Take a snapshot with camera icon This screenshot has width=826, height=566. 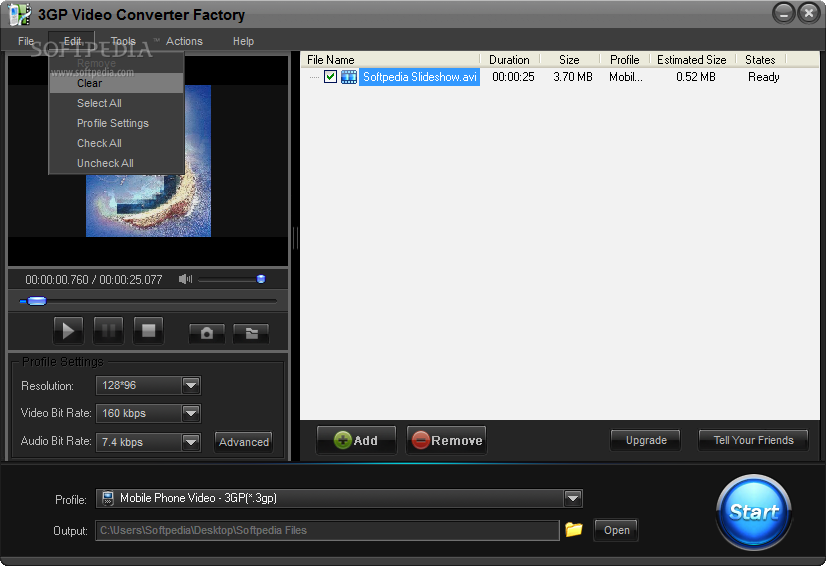click(x=207, y=333)
